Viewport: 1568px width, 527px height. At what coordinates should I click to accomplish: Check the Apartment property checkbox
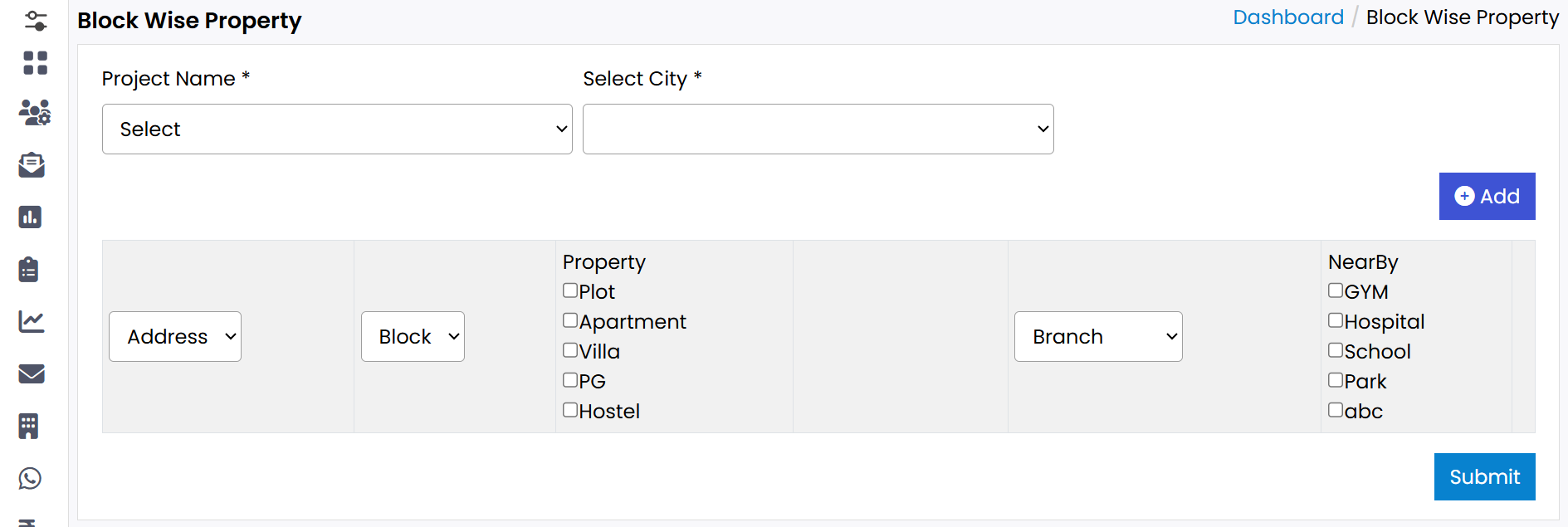click(x=569, y=320)
